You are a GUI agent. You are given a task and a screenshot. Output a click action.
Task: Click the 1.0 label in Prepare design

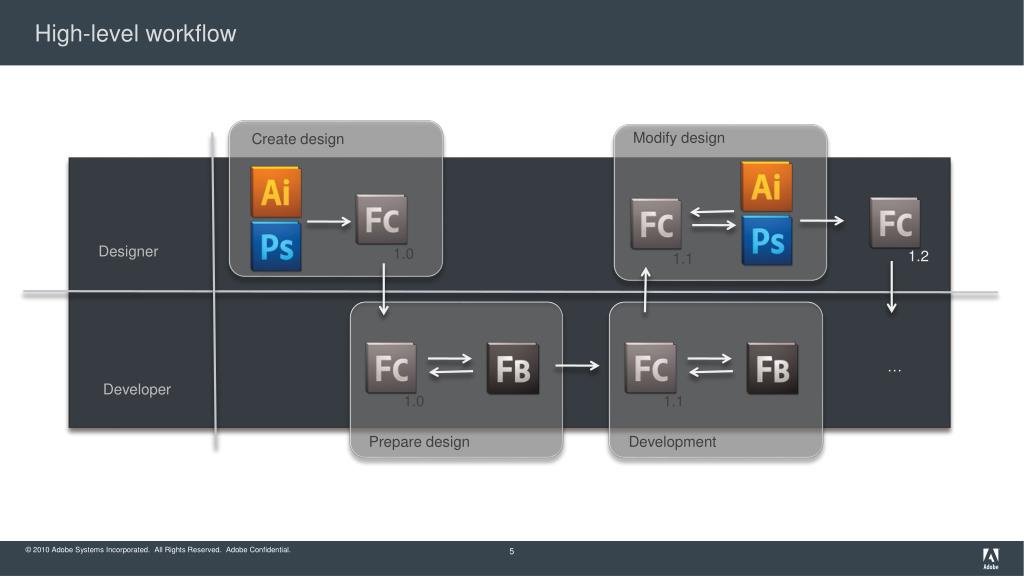click(413, 402)
